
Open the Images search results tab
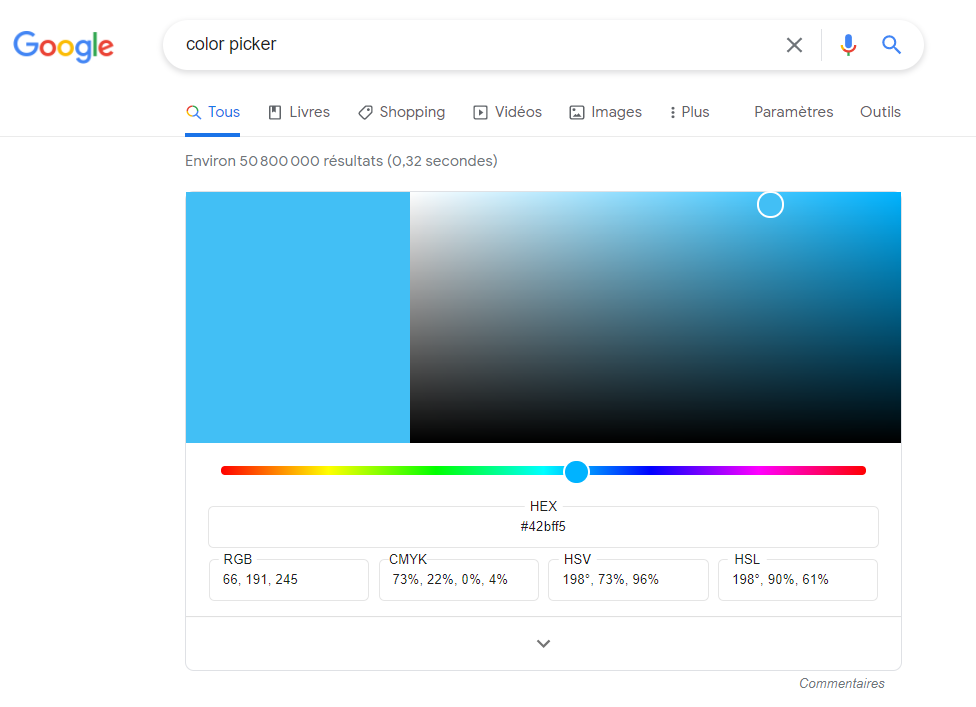pyautogui.click(x=605, y=111)
